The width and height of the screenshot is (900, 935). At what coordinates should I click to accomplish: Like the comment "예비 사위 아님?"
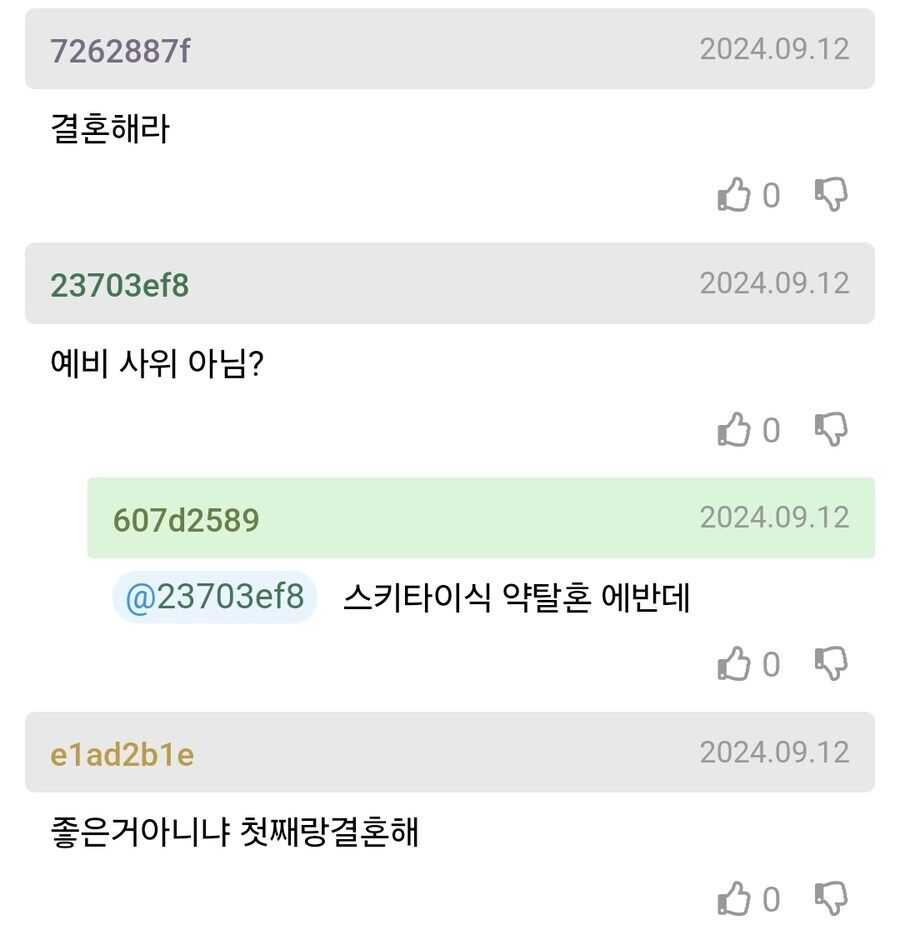[x=734, y=430]
